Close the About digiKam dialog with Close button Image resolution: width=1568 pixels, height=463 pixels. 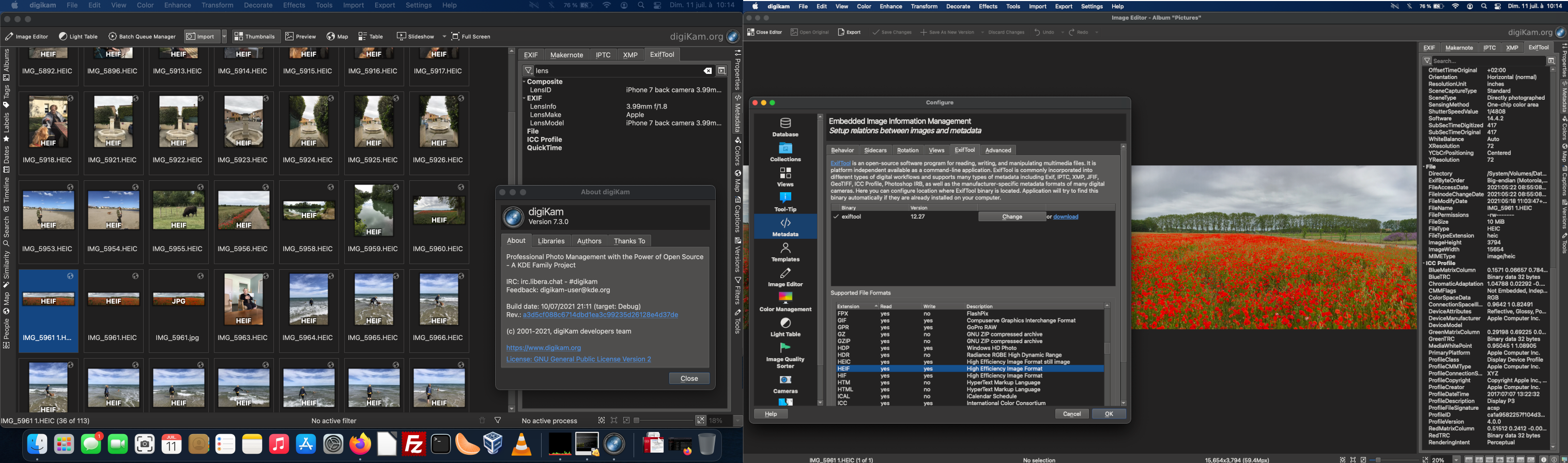click(x=689, y=378)
